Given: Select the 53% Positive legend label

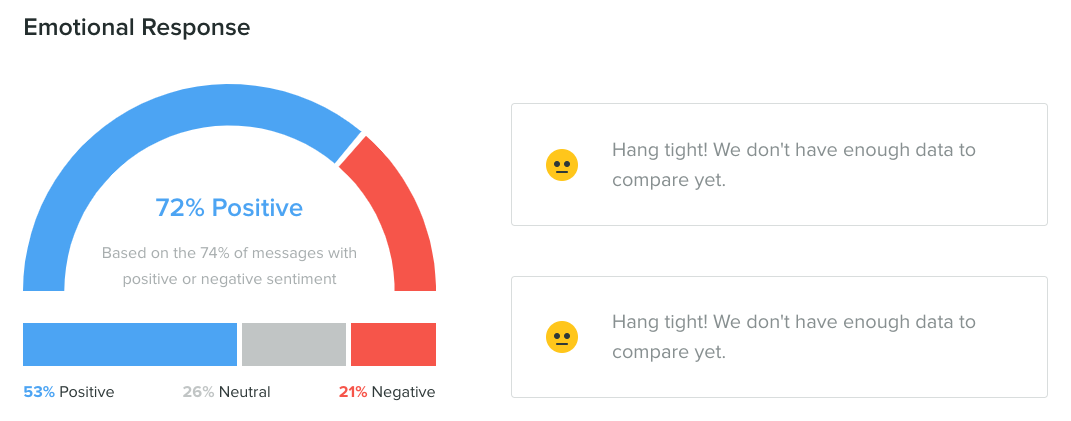Looking at the screenshot, I should point(69,392).
